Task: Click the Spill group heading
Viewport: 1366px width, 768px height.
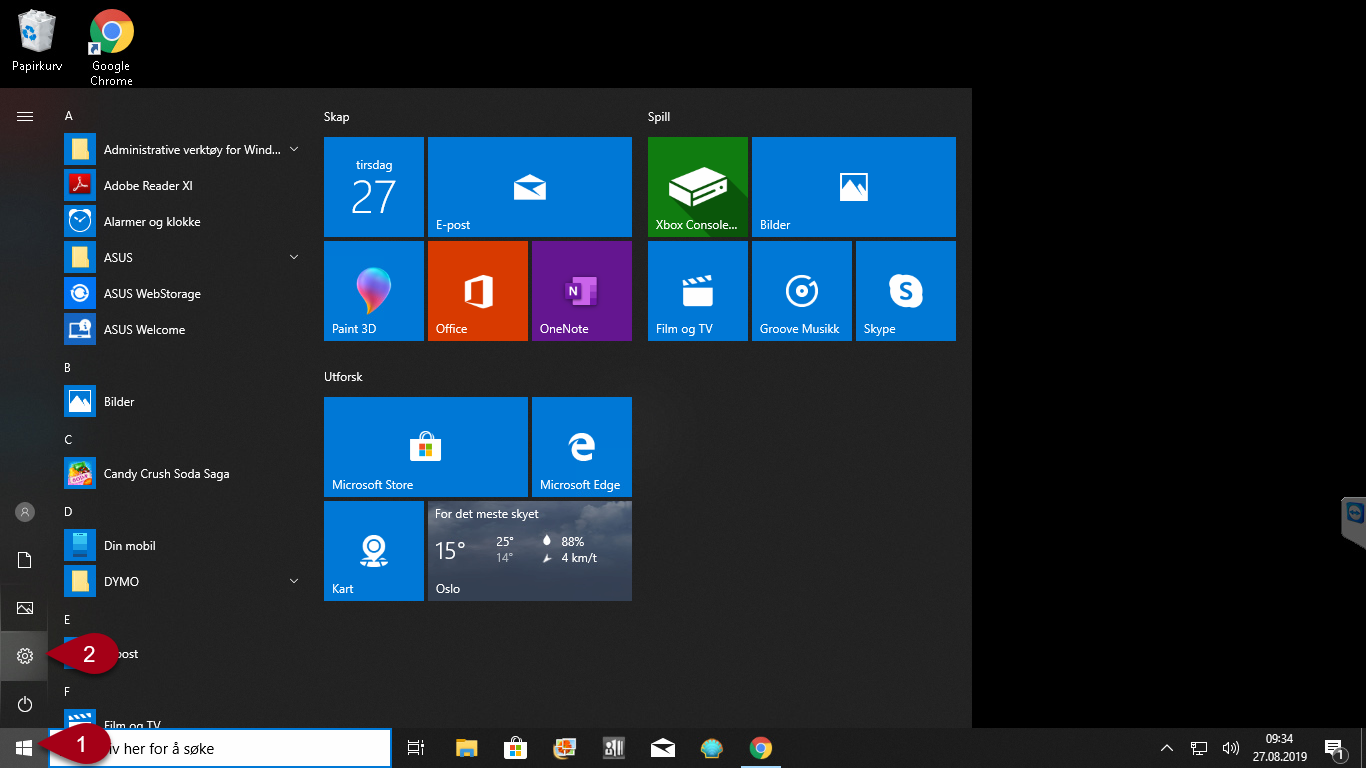Action: point(659,117)
